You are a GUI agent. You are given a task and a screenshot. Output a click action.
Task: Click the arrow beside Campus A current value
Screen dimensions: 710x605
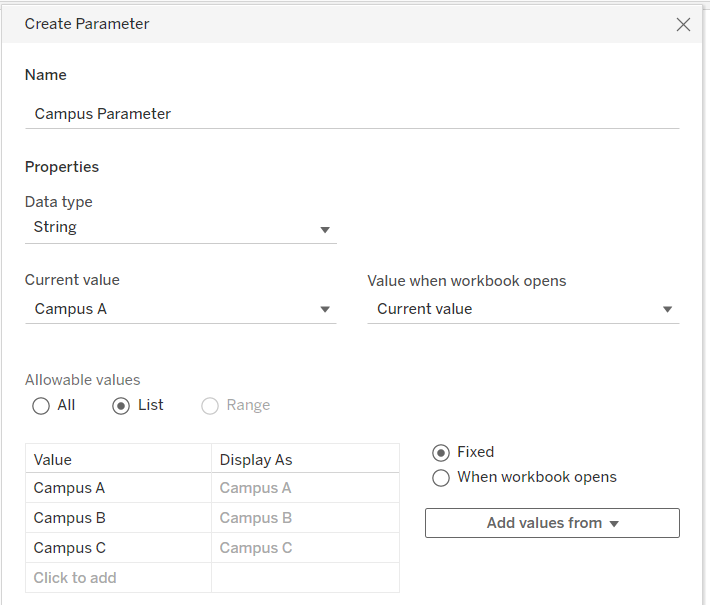tap(325, 310)
